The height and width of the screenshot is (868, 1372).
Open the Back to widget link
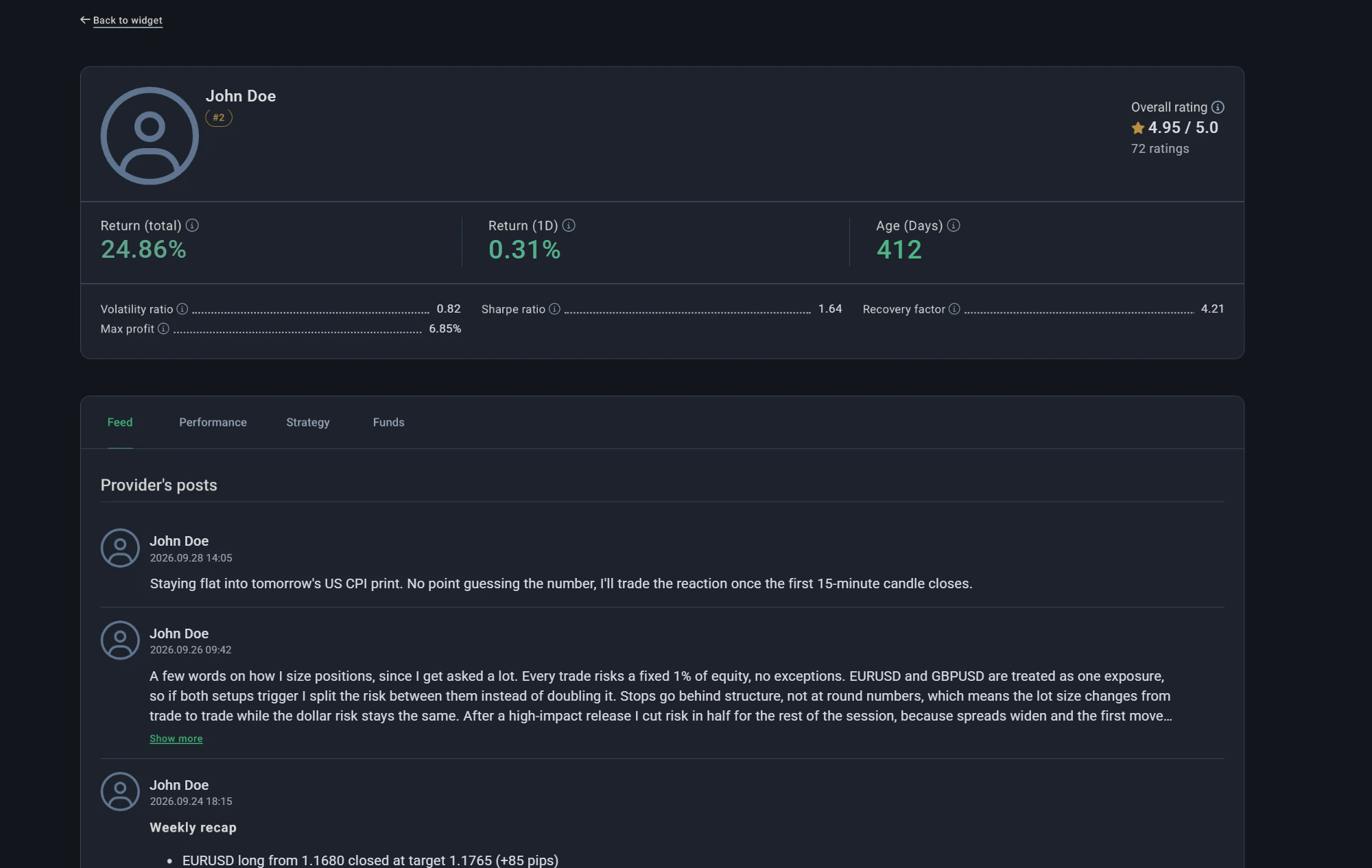[128, 21]
